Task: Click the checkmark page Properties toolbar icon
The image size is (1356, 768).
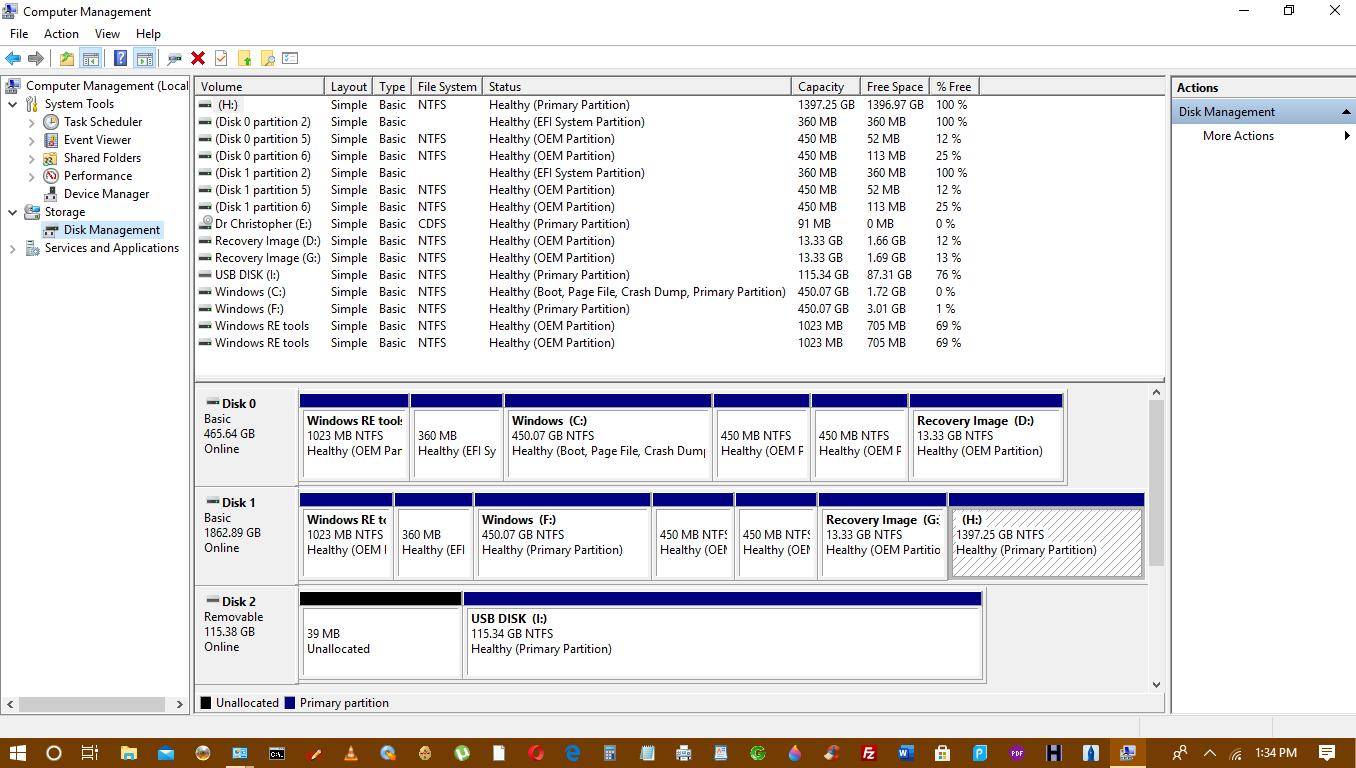Action: [221, 58]
